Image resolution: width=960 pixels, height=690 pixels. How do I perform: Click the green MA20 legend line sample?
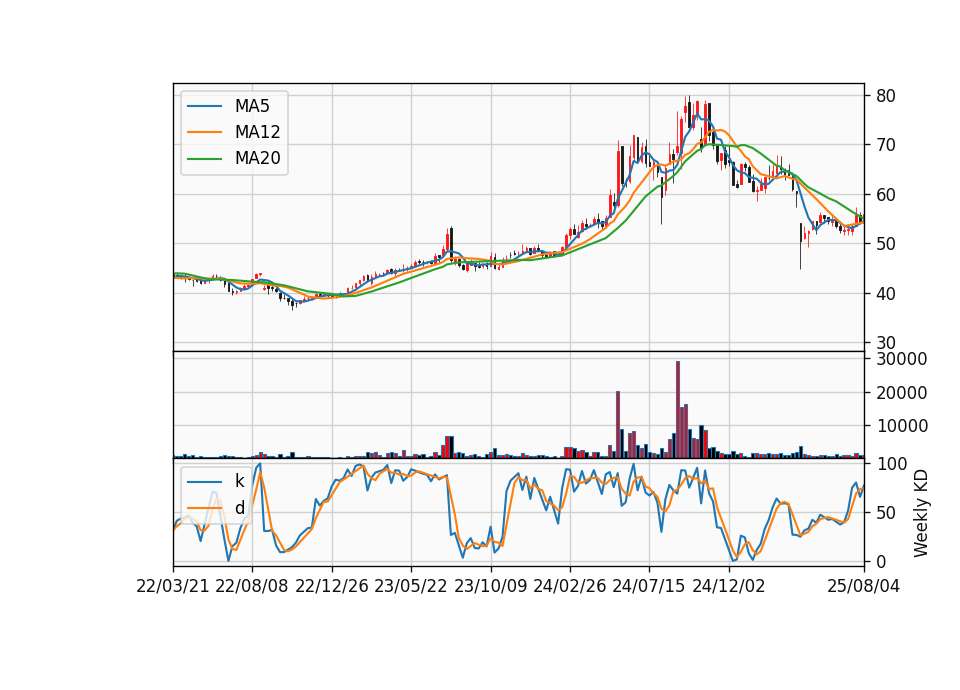204,158
